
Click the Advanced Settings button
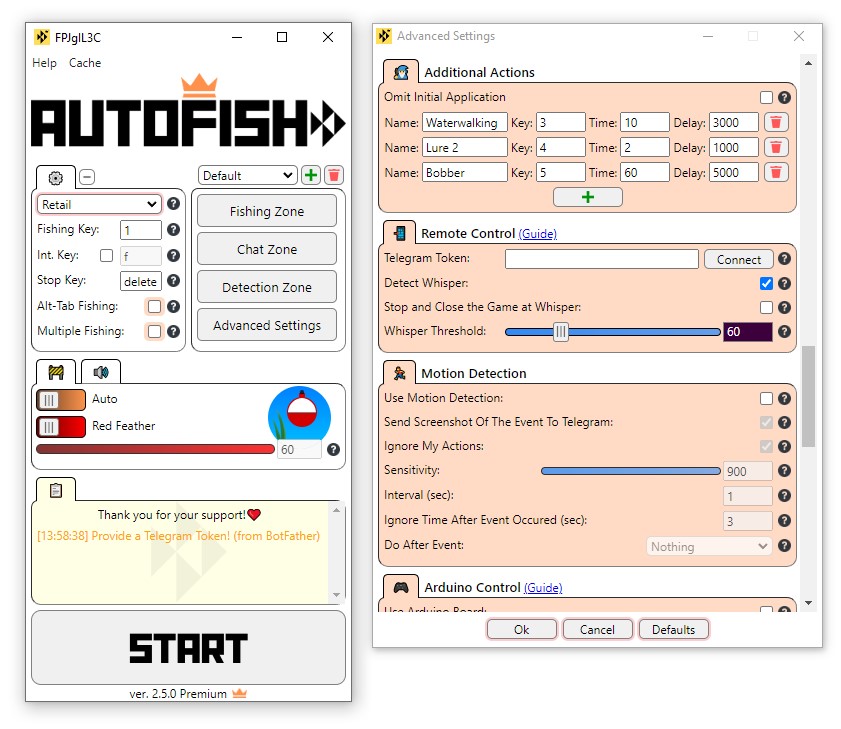(x=267, y=325)
